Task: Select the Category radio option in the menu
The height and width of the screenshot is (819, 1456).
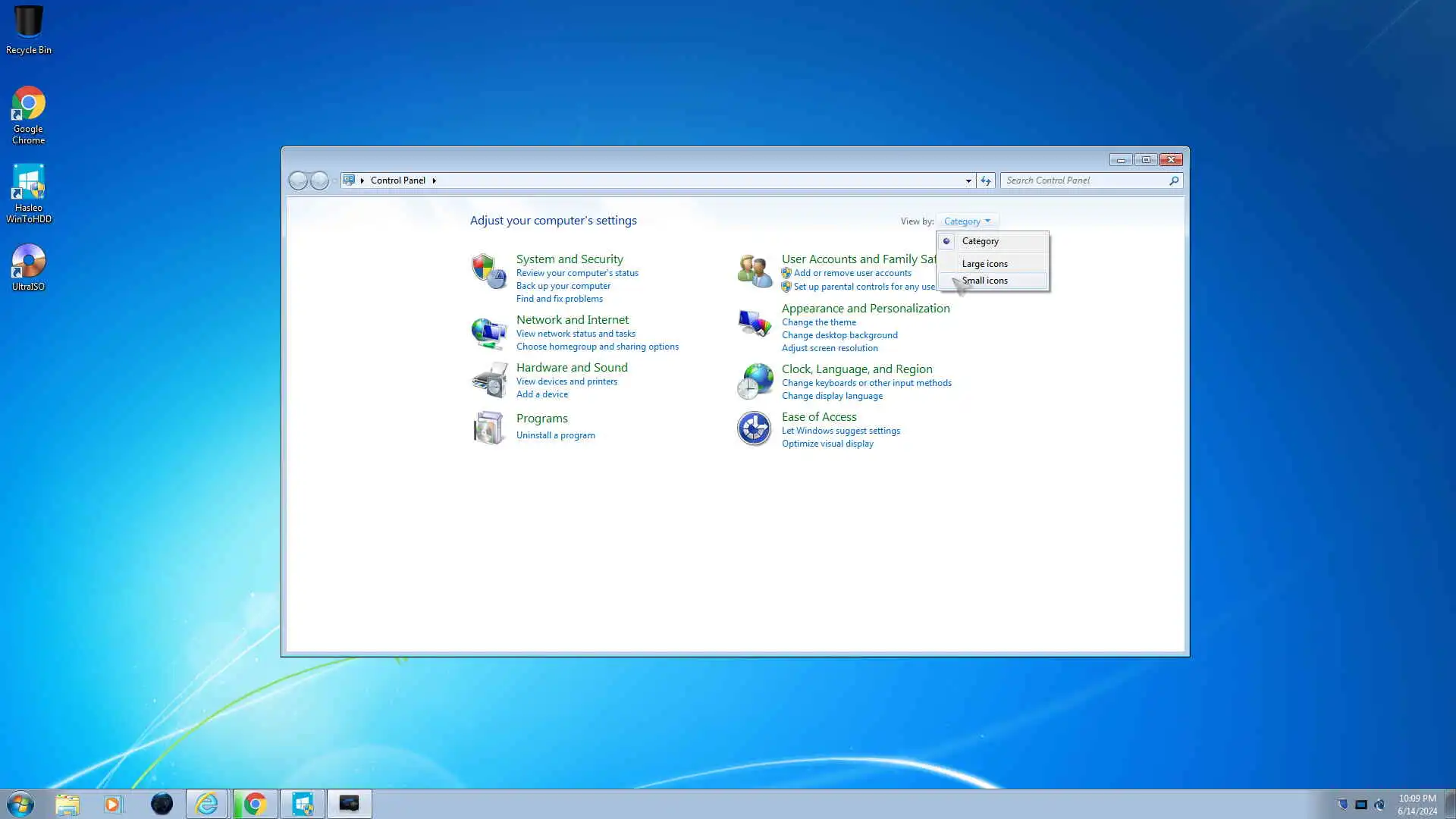Action: point(980,241)
